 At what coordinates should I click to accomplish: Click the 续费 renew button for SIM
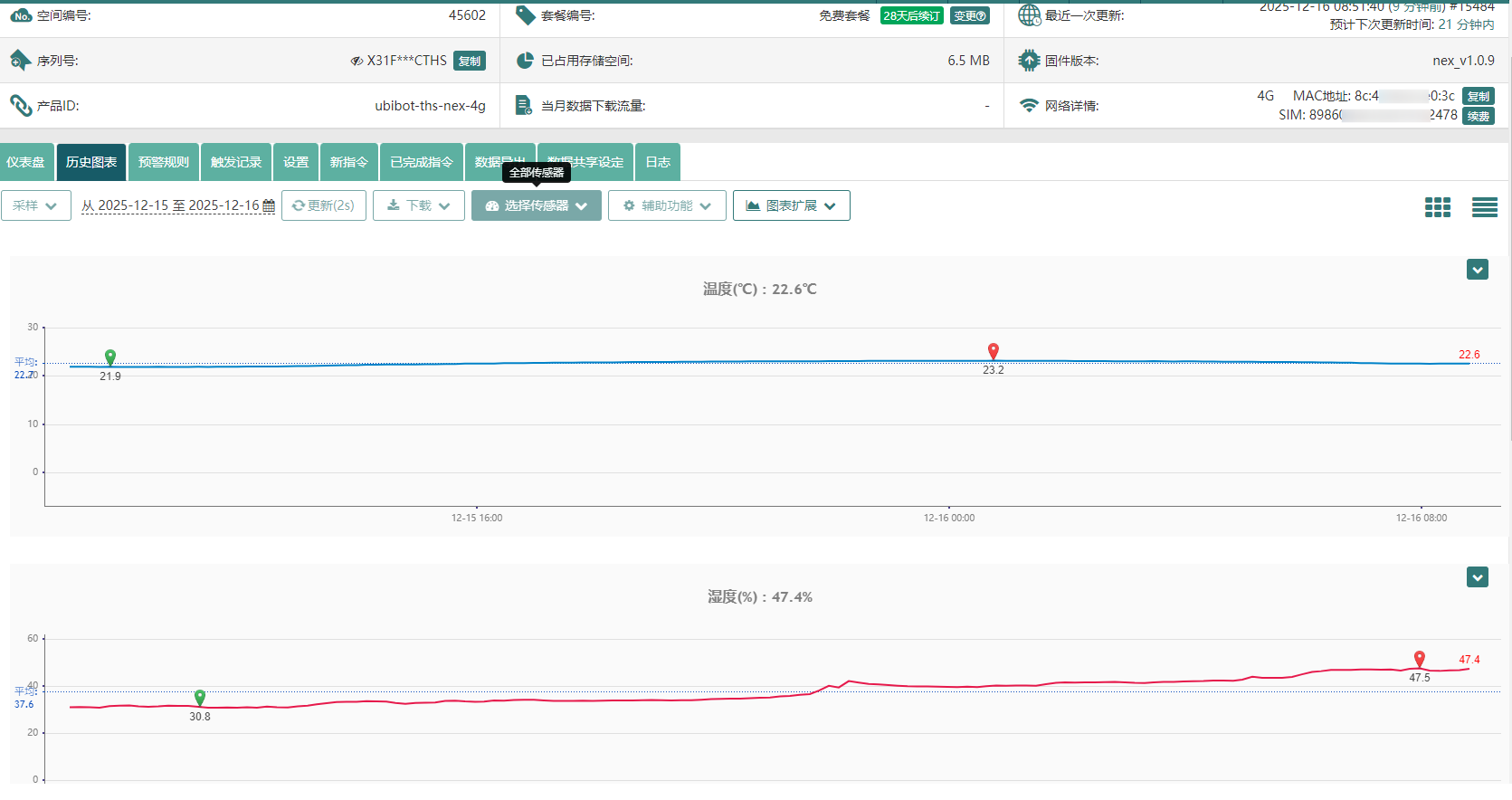point(1479,116)
